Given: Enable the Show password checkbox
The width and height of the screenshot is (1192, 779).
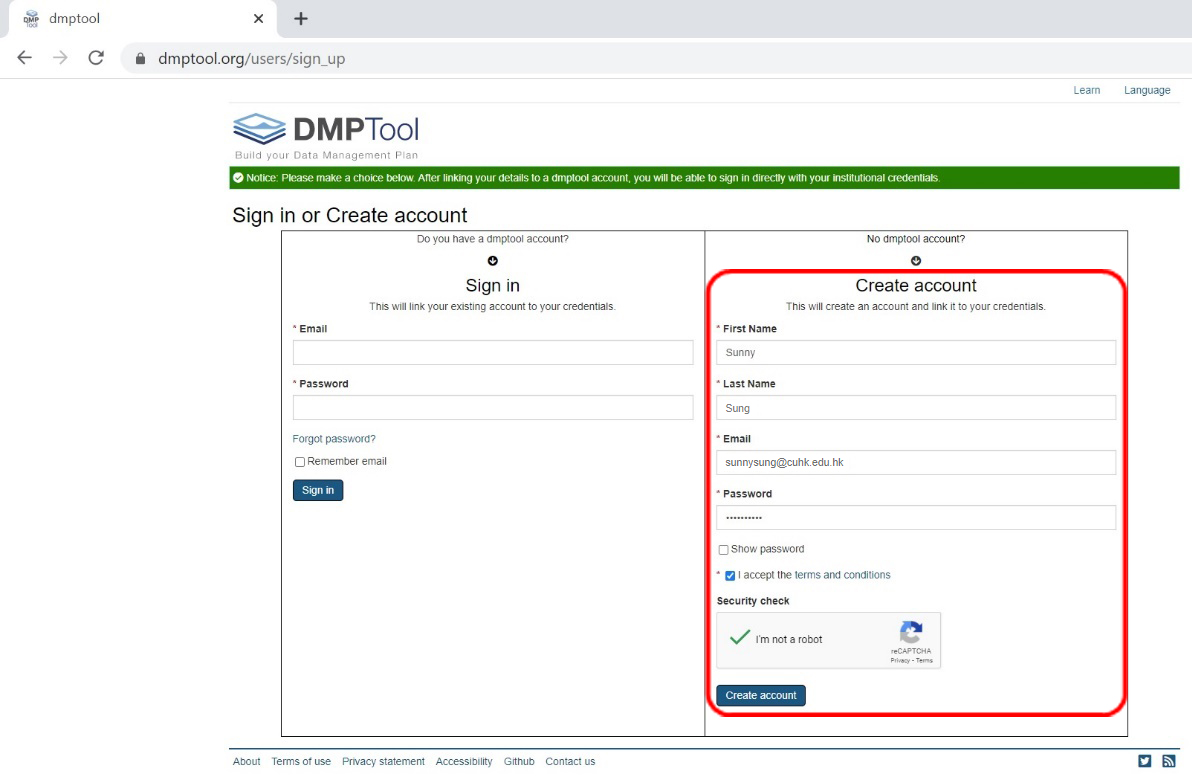Looking at the screenshot, I should [x=723, y=549].
